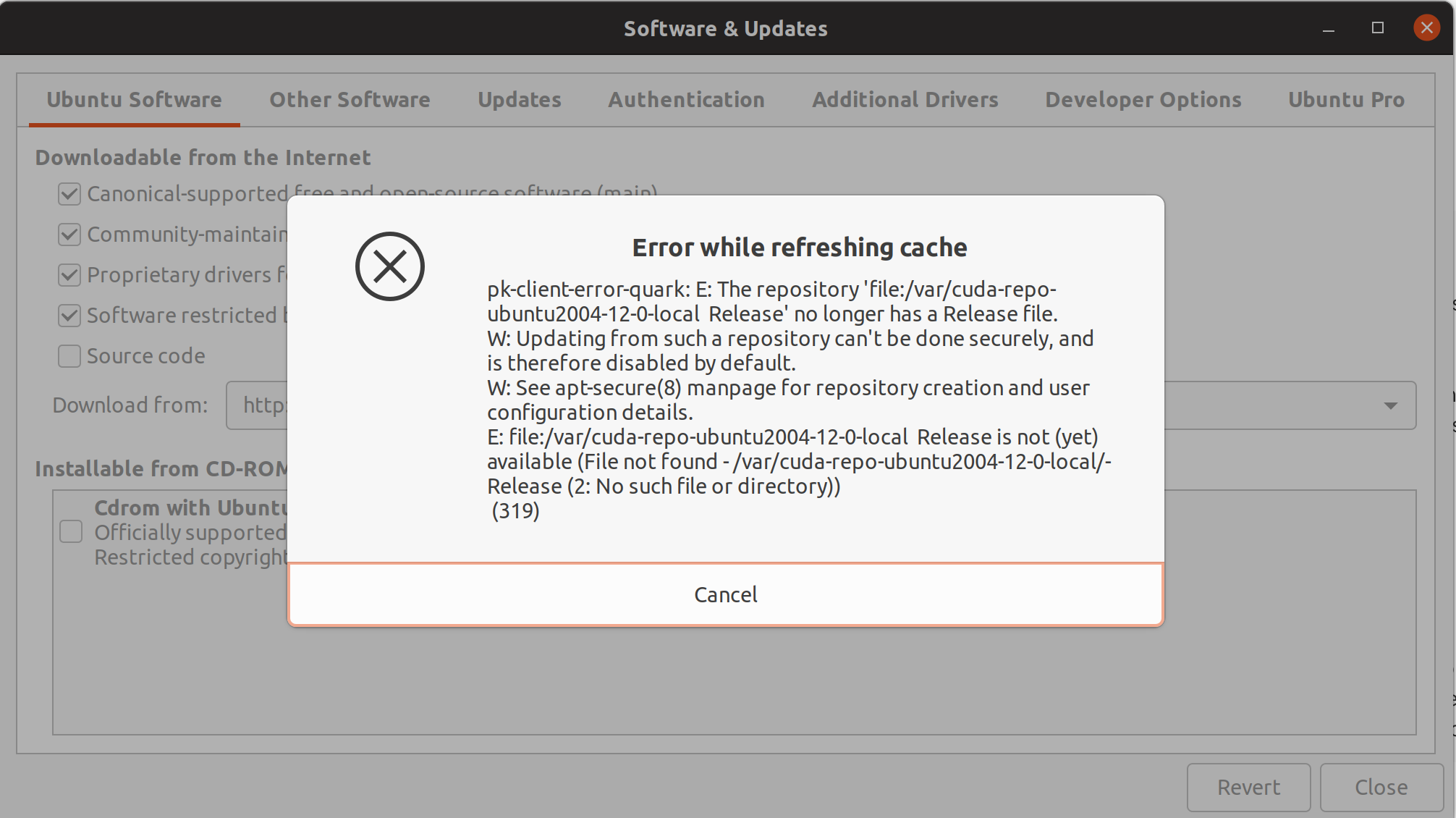Switch to the Other Software tab
Screen dimensions: 1456x818
(x=350, y=99)
